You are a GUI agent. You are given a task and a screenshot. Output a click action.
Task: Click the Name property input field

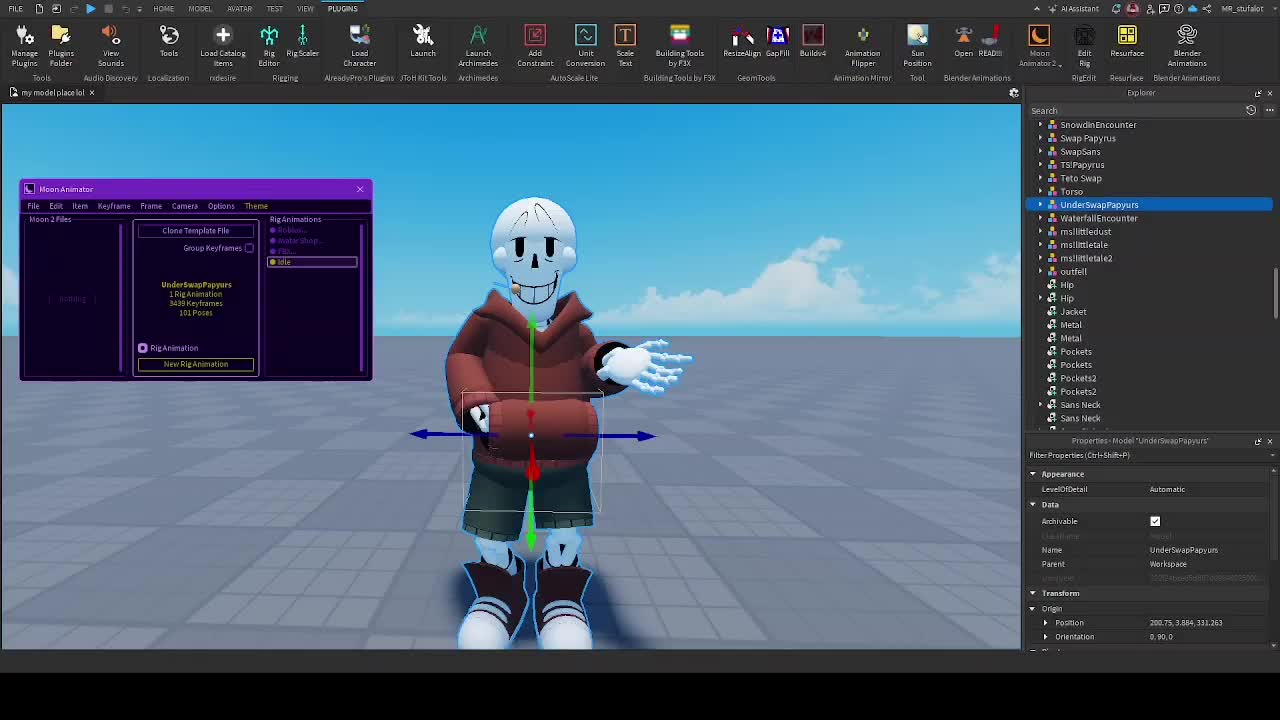point(1208,550)
